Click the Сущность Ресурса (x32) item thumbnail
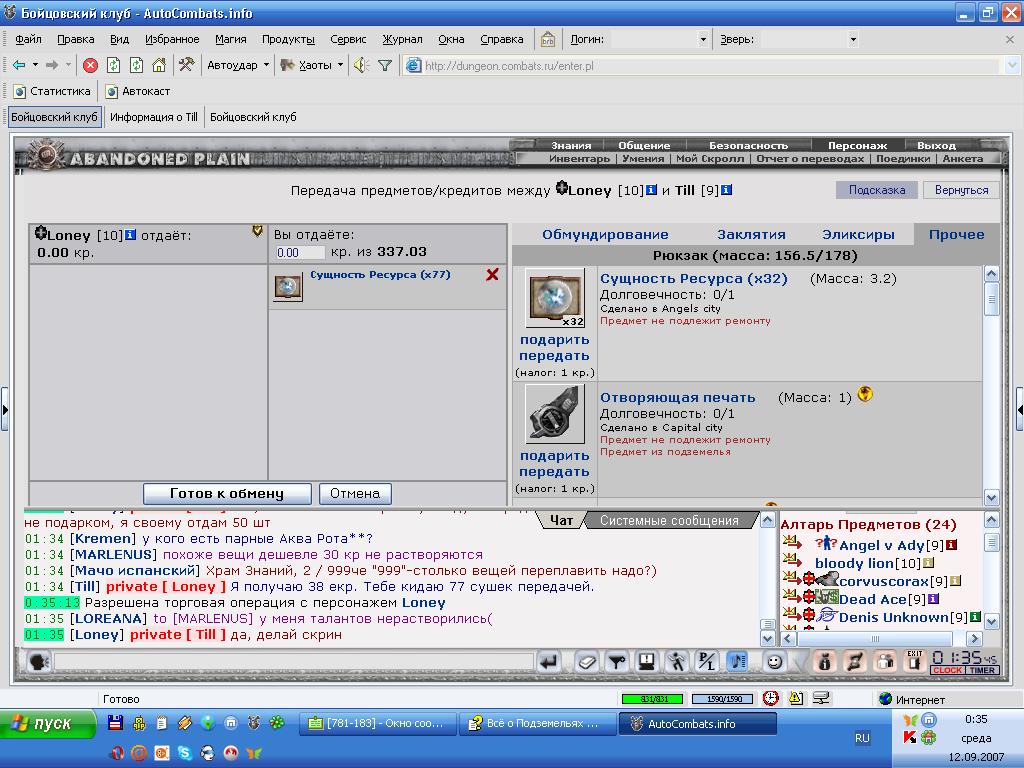The width and height of the screenshot is (1024, 768). pos(554,299)
